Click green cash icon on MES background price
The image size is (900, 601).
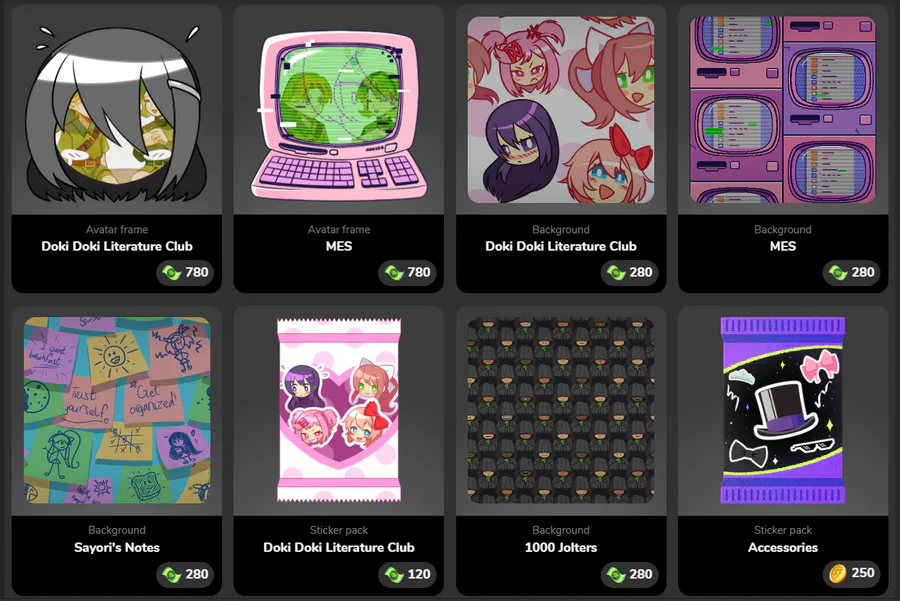point(838,273)
